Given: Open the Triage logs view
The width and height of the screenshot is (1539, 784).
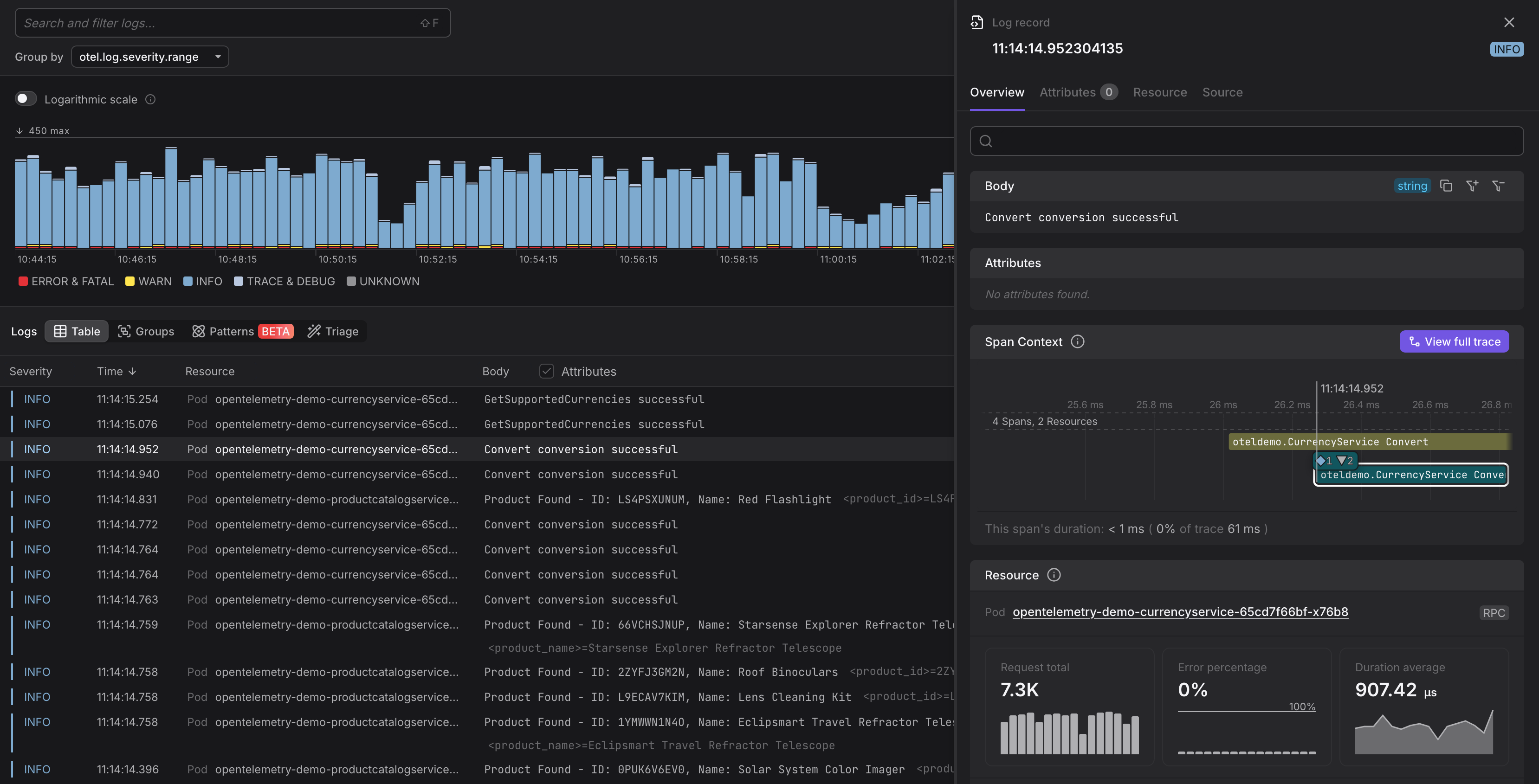Looking at the screenshot, I should [x=333, y=331].
